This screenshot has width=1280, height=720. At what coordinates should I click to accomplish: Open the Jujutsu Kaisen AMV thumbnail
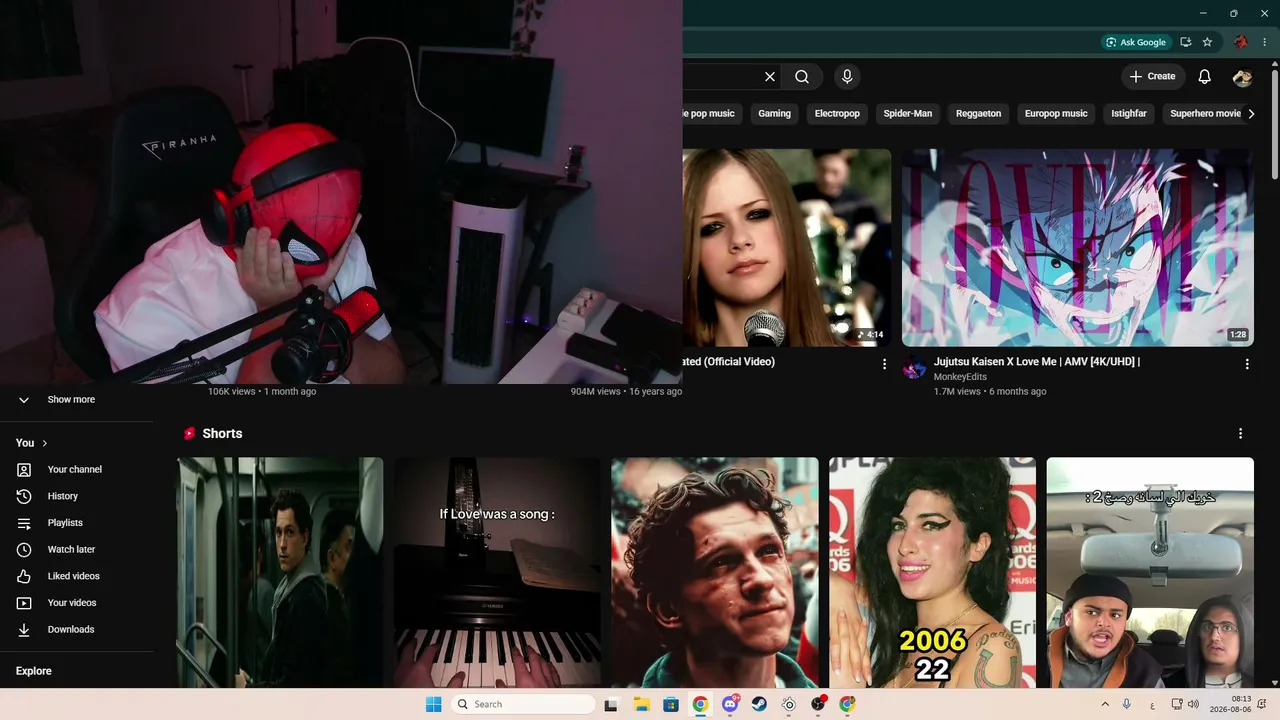click(1078, 248)
